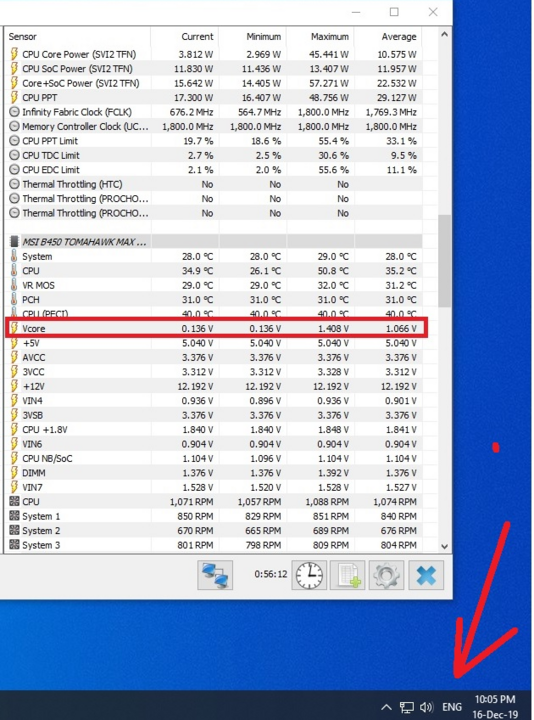Show hidden tray icons chevron

(386, 707)
